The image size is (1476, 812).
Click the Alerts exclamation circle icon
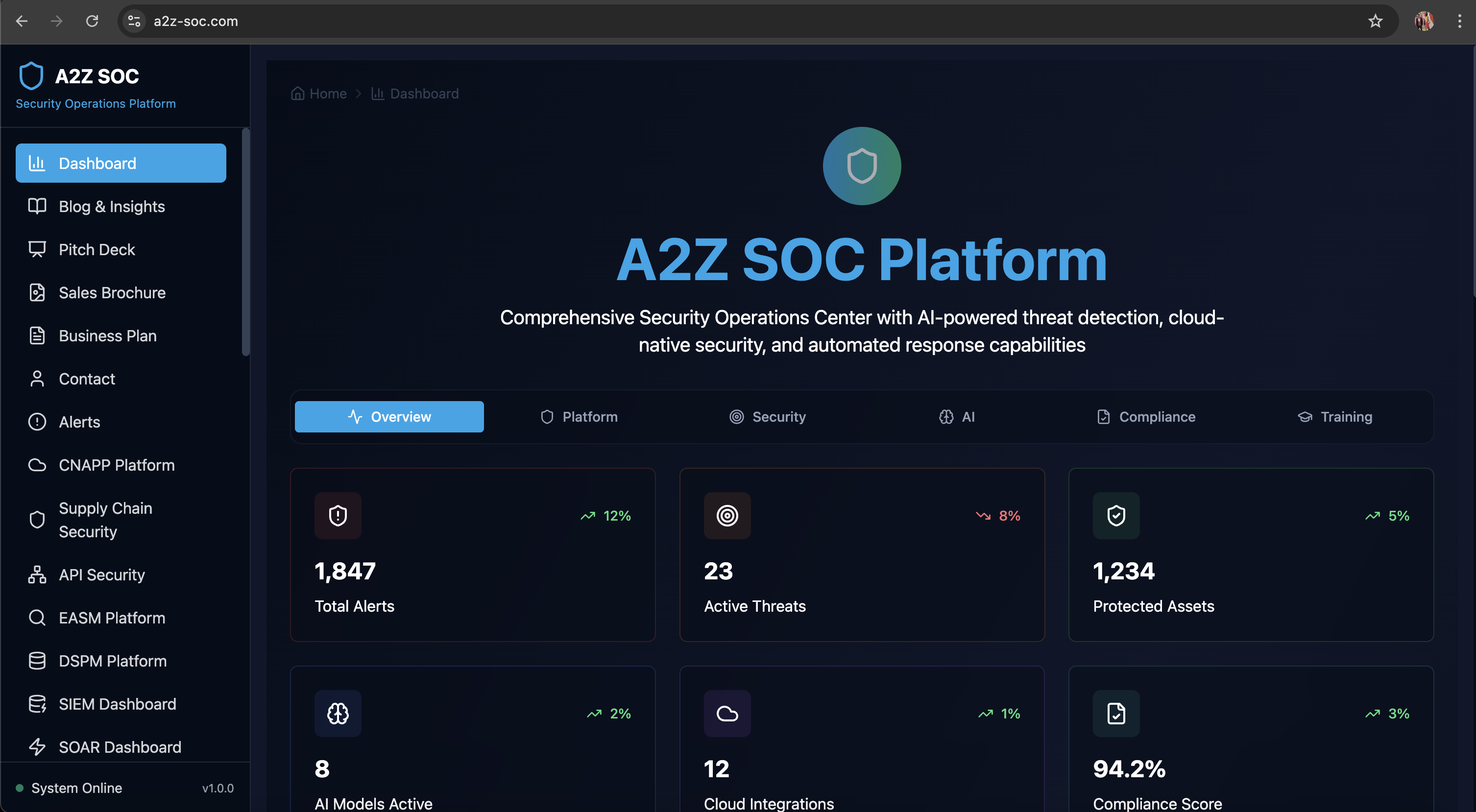point(37,422)
